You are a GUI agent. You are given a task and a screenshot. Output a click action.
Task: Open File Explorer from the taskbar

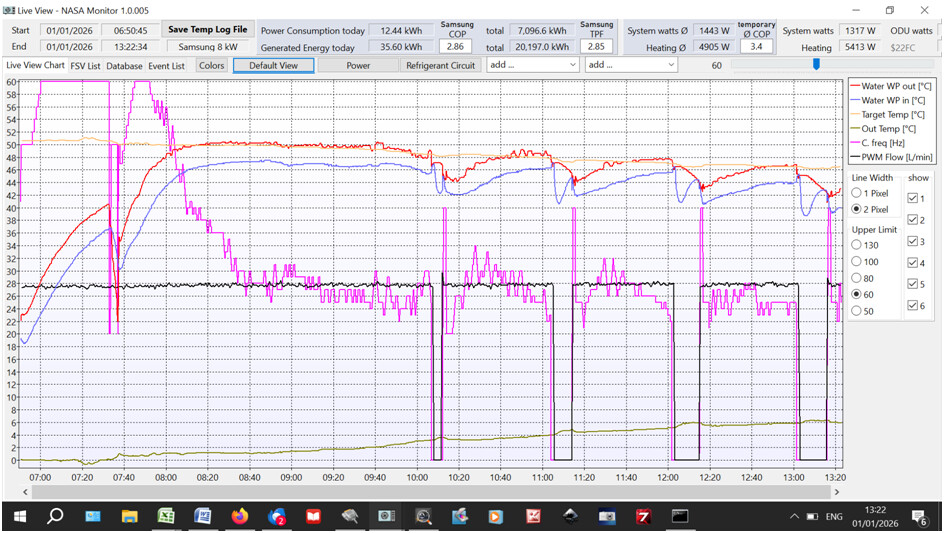click(129, 516)
